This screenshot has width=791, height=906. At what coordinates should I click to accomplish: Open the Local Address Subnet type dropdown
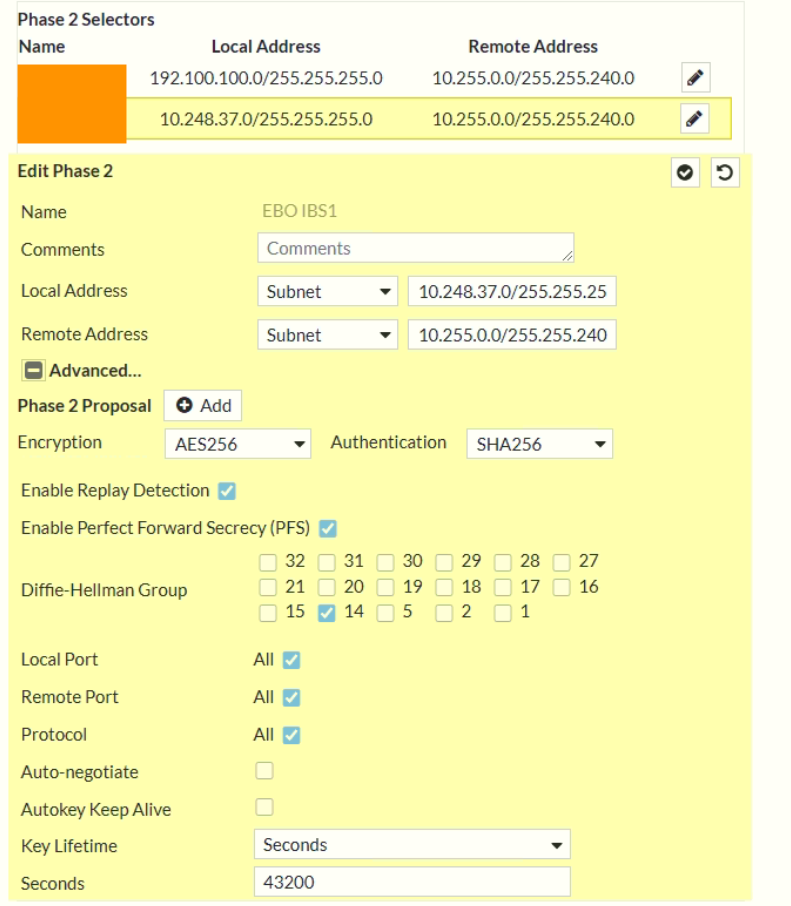click(x=328, y=291)
